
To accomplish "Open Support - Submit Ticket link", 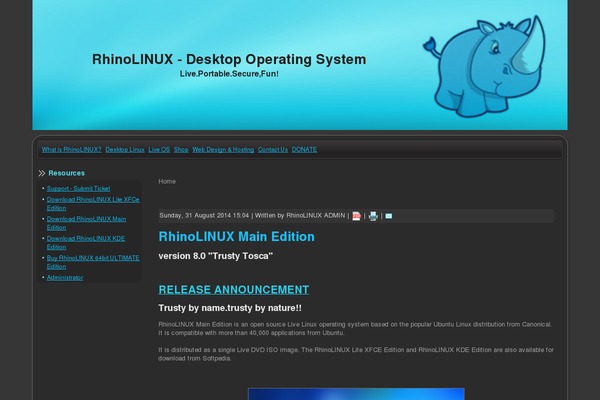I will pos(78,189).
